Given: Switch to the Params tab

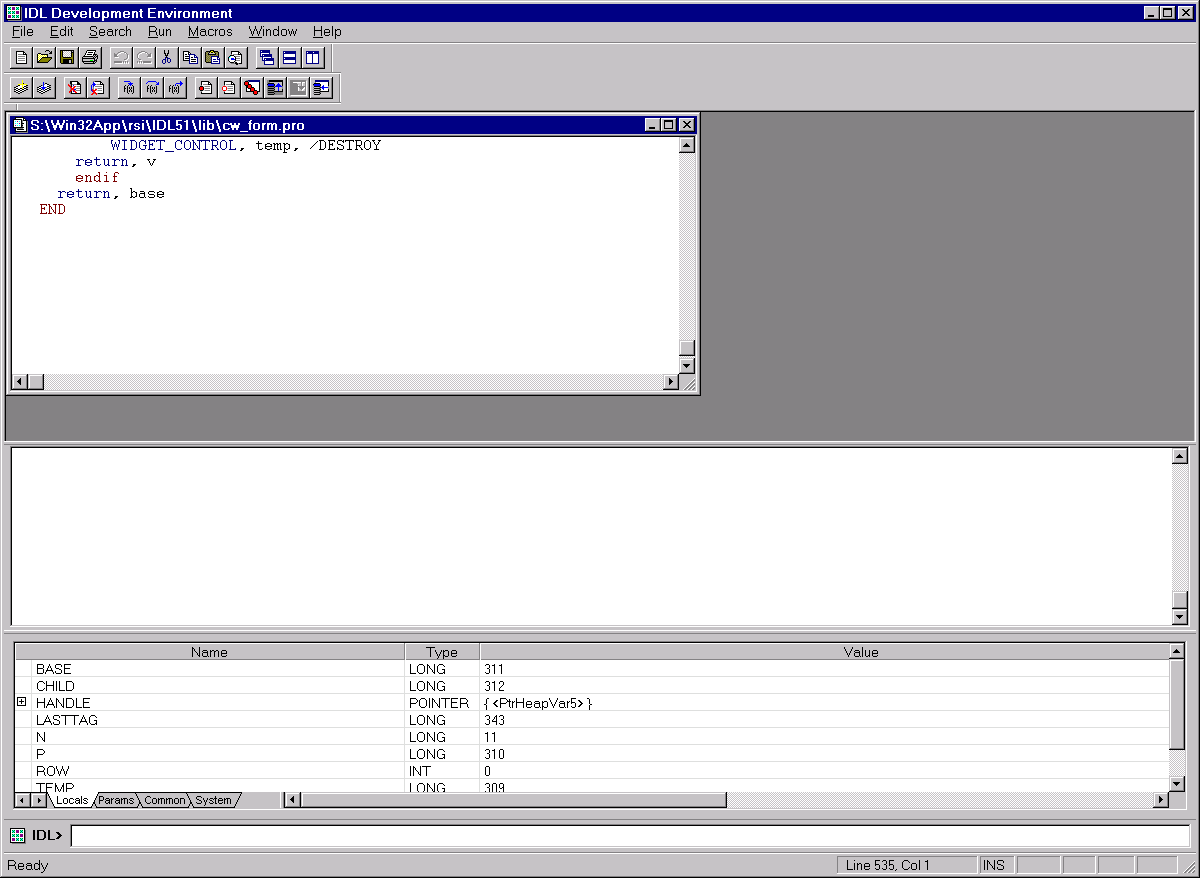Looking at the screenshot, I should click(x=116, y=800).
